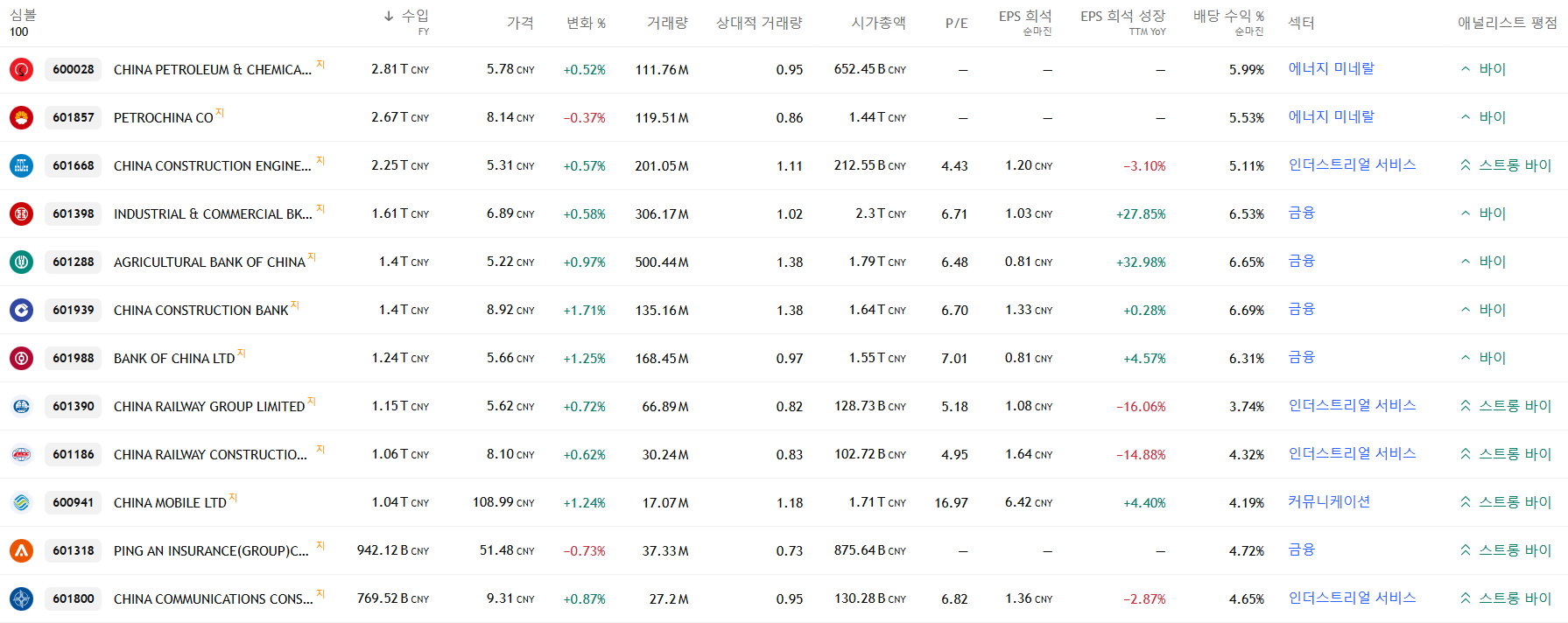Sort by the 섹터 sector column header
Screen dimensions: 1568x623
coord(1301,23)
